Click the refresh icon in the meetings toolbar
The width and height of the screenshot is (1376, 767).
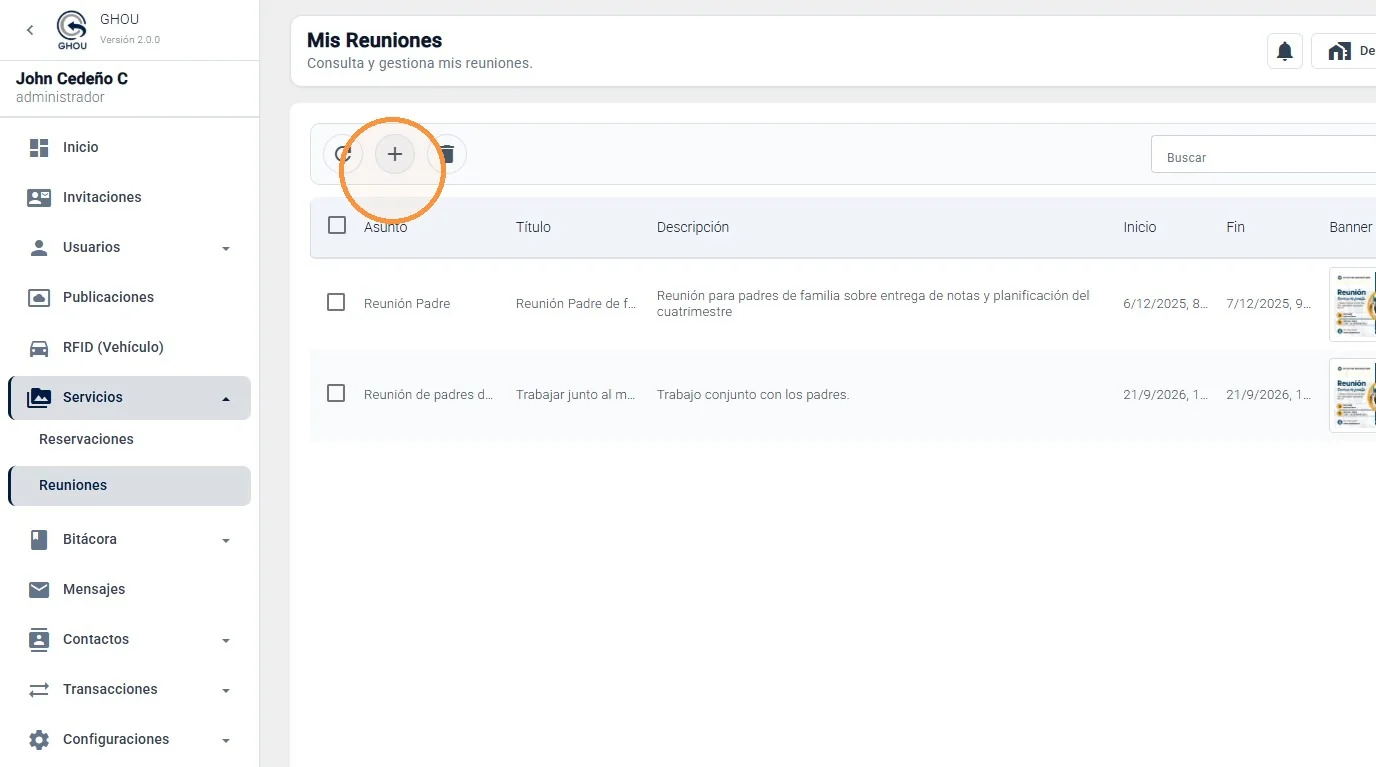343,154
